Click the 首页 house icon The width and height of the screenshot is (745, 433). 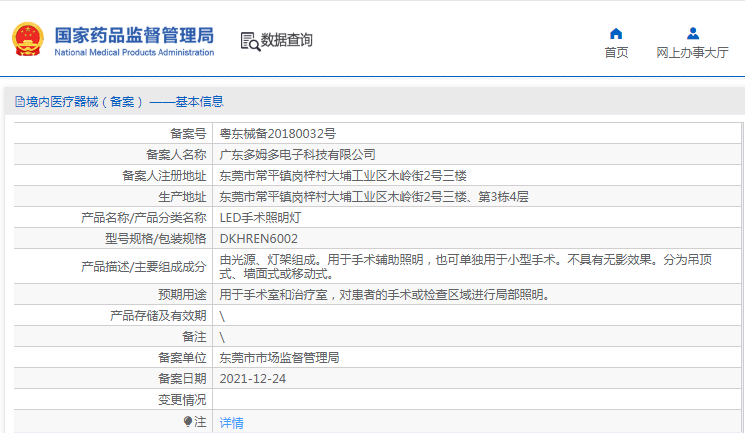[616, 33]
